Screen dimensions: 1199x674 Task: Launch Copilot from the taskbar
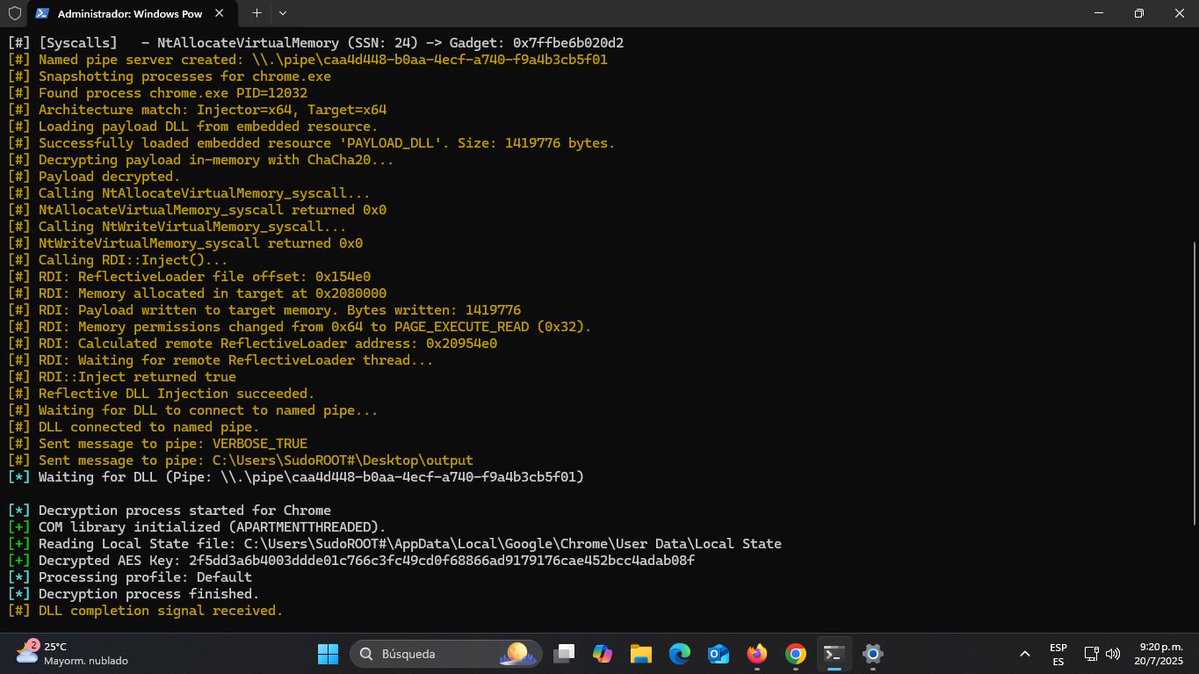[603, 654]
